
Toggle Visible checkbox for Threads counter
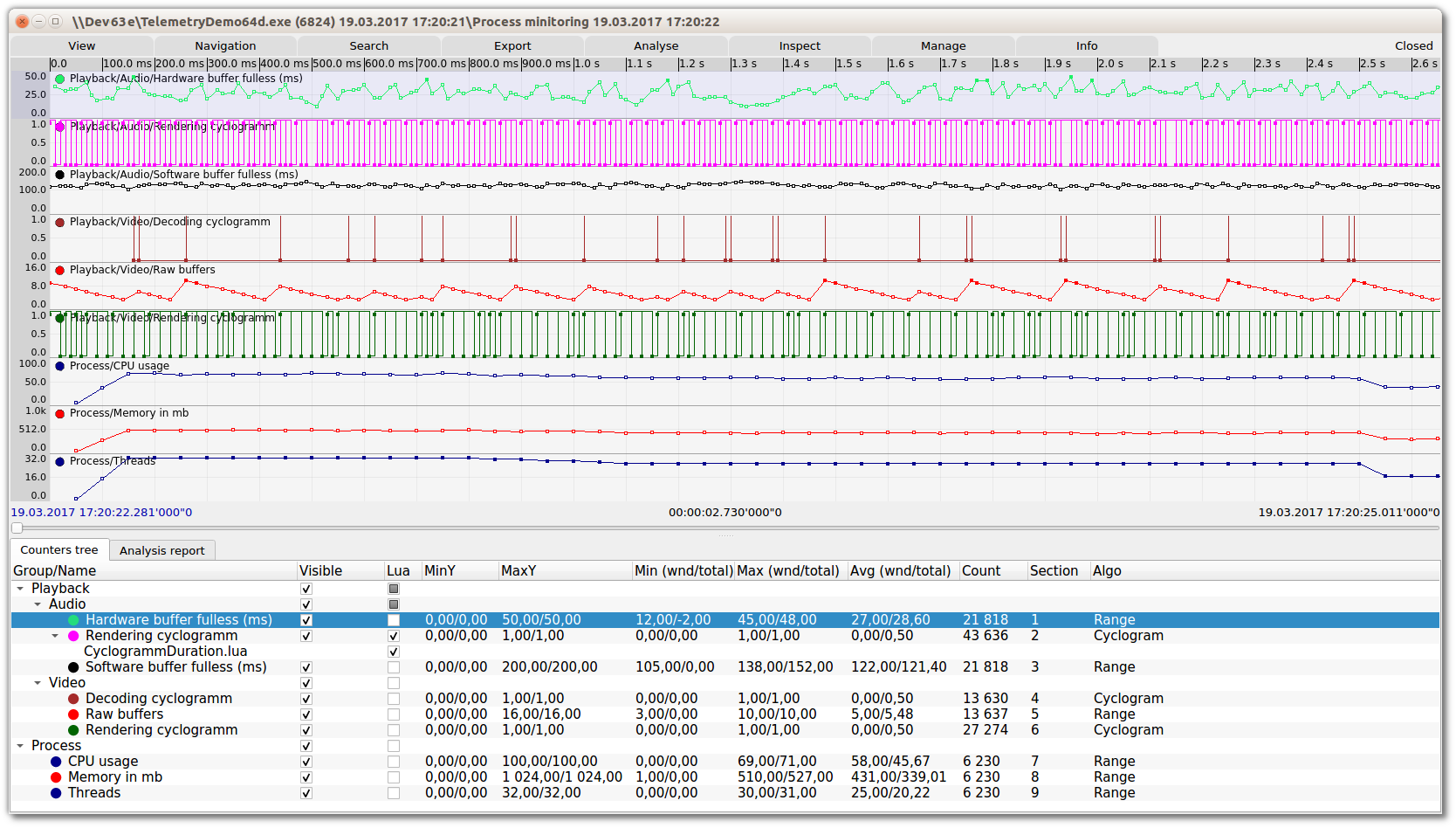(306, 793)
